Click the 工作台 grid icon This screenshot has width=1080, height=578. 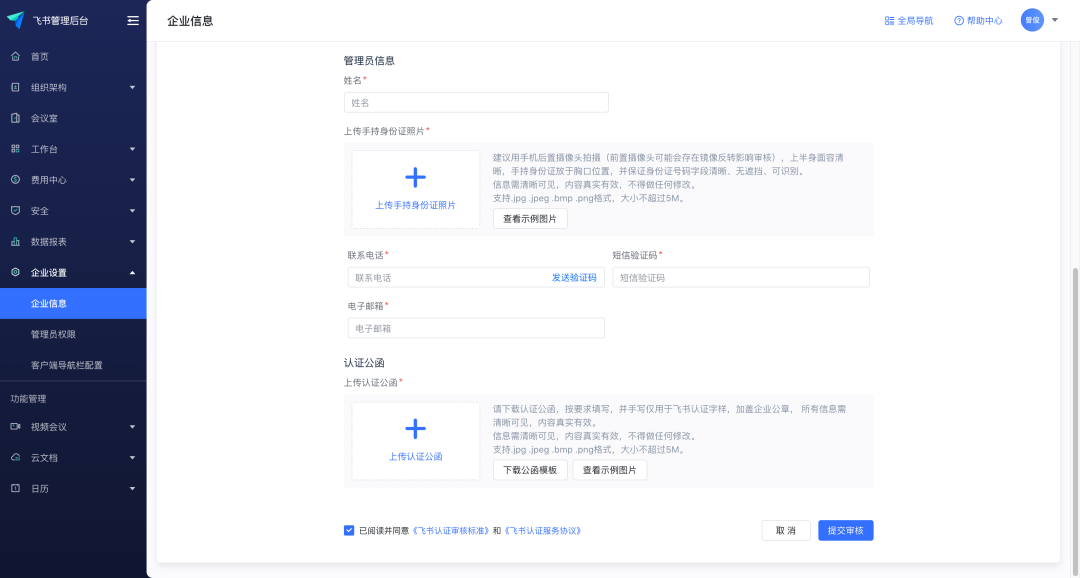point(15,149)
